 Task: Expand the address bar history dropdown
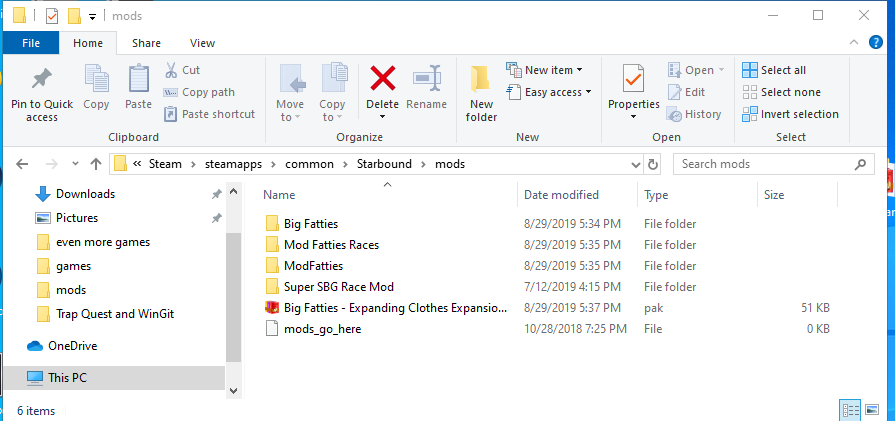click(x=634, y=164)
